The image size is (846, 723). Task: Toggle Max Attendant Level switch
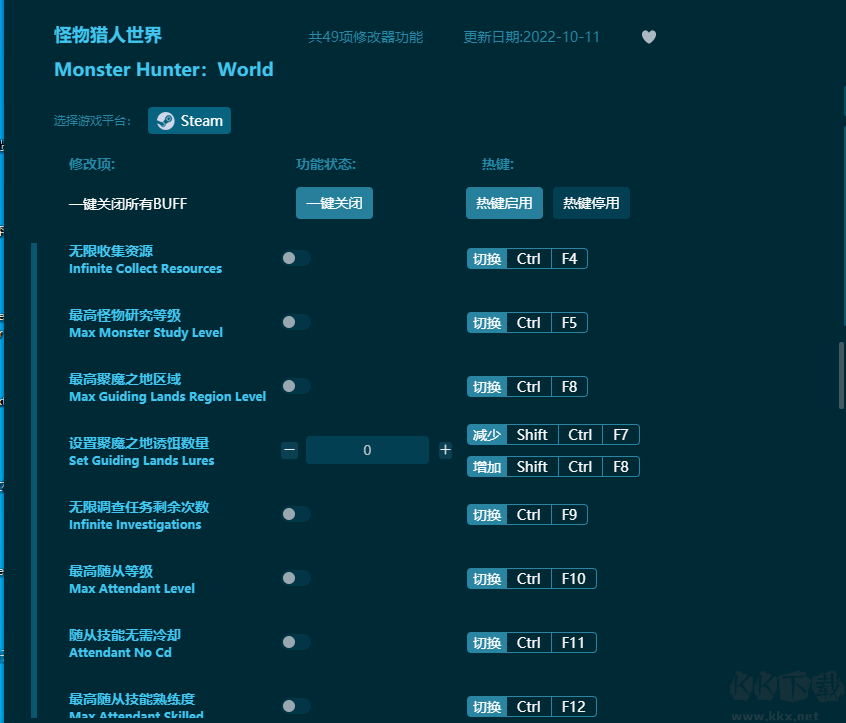point(296,578)
